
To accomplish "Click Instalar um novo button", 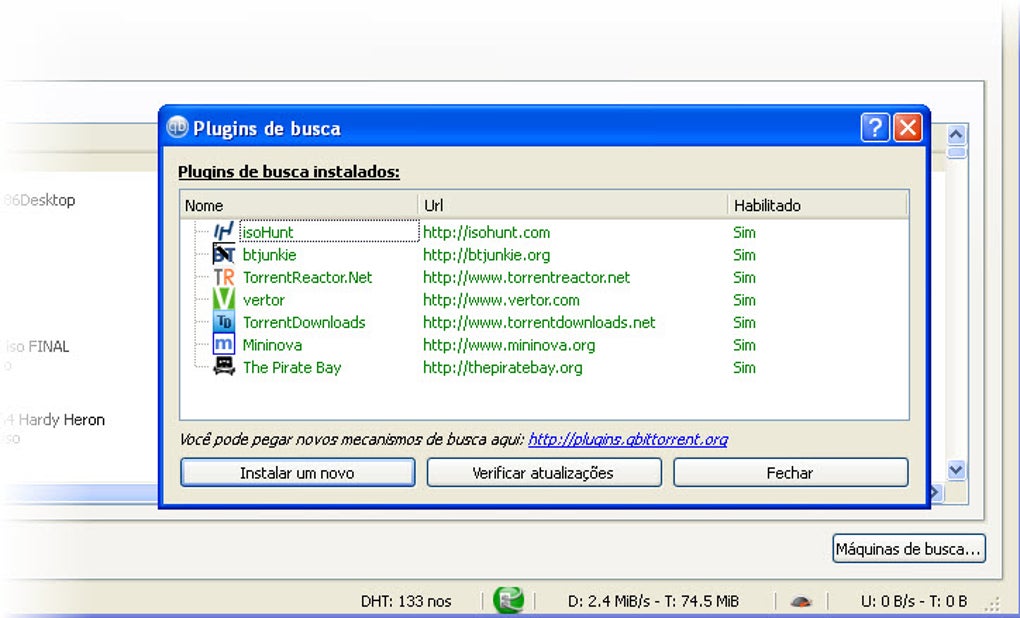I will [x=297, y=472].
